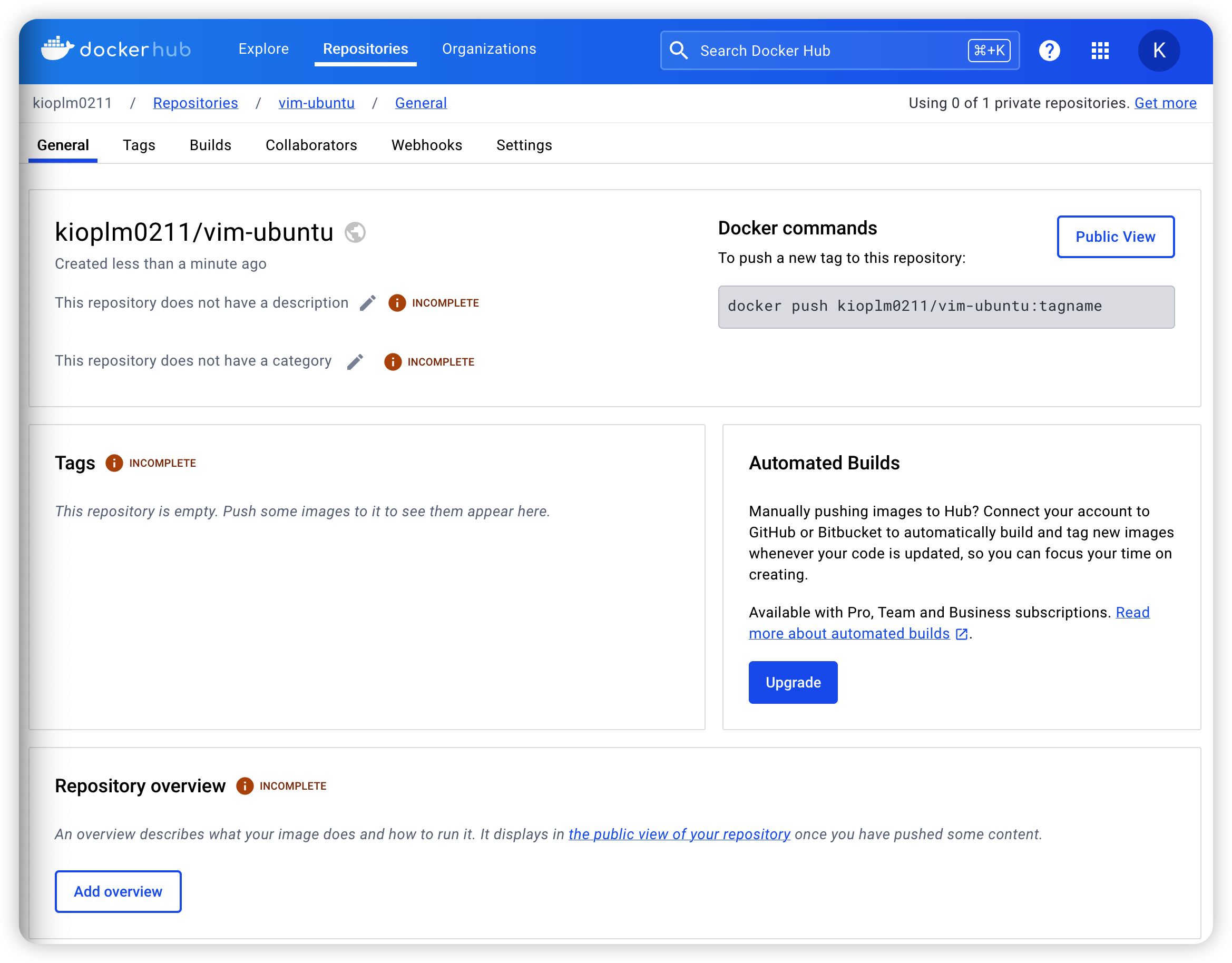Follow the Get more link
This screenshot has width=1232, height=963.
pos(1165,103)
